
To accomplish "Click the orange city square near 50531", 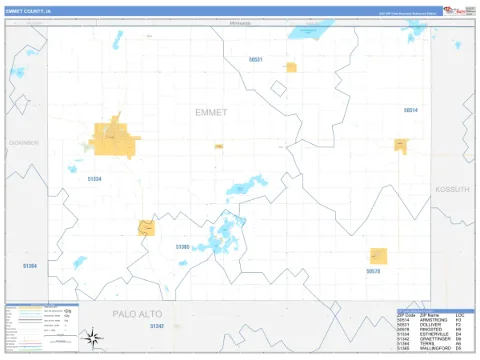I will coord(291,67).
